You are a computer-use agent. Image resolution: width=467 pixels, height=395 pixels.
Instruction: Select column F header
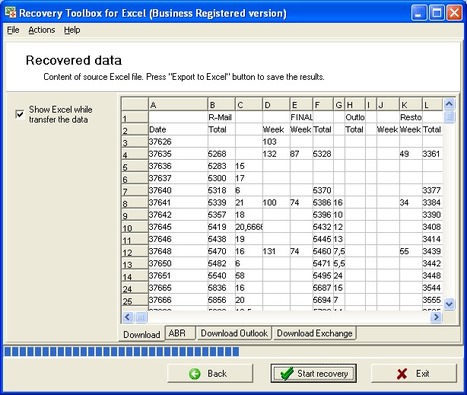tap(323, 105)
